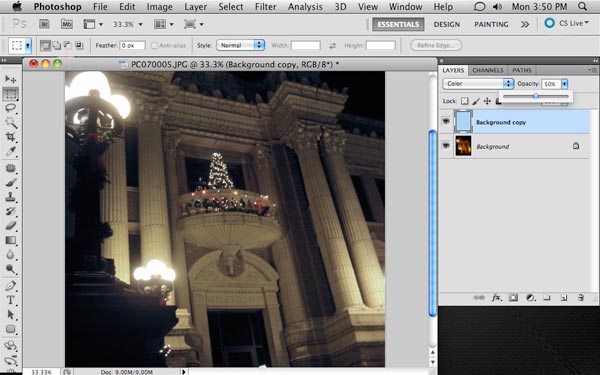The height and width of the screenshot is (375, 600).
Task: Select the Eyedropper tool
Action: pyautogui.click(x=10, y=152)
